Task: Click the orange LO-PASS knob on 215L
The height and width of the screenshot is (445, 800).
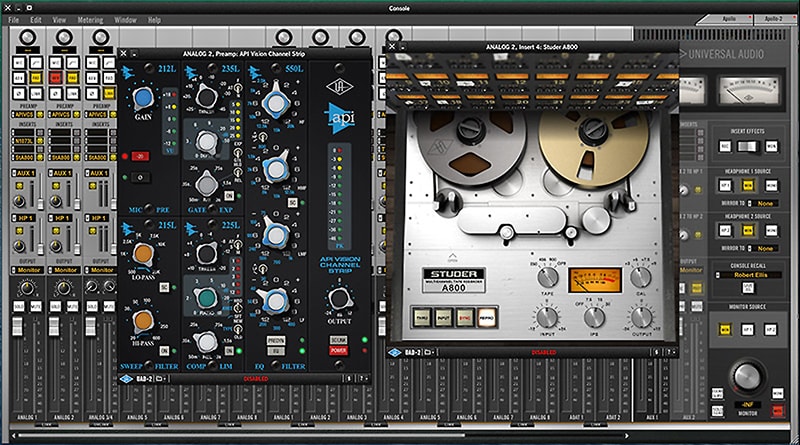Action: tap(143, 253)
